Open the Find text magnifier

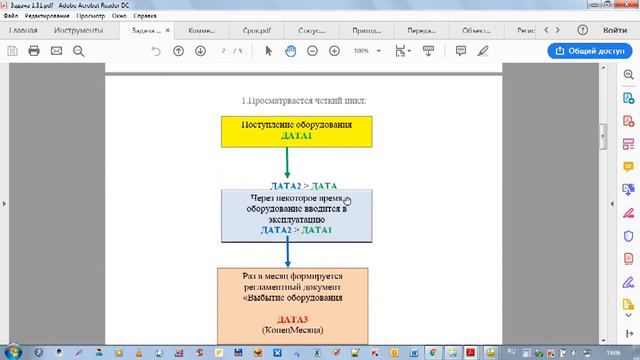click(78, 51)
